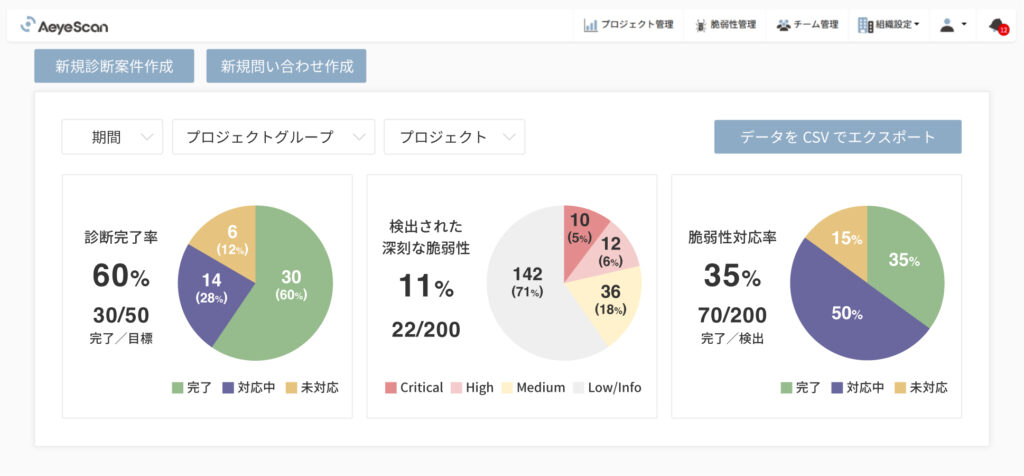Click the bar chart icon for プロジェクト管理
The width and height of the screenshot is (1024, 476).
pyautogui.click(x=591, y=25)
